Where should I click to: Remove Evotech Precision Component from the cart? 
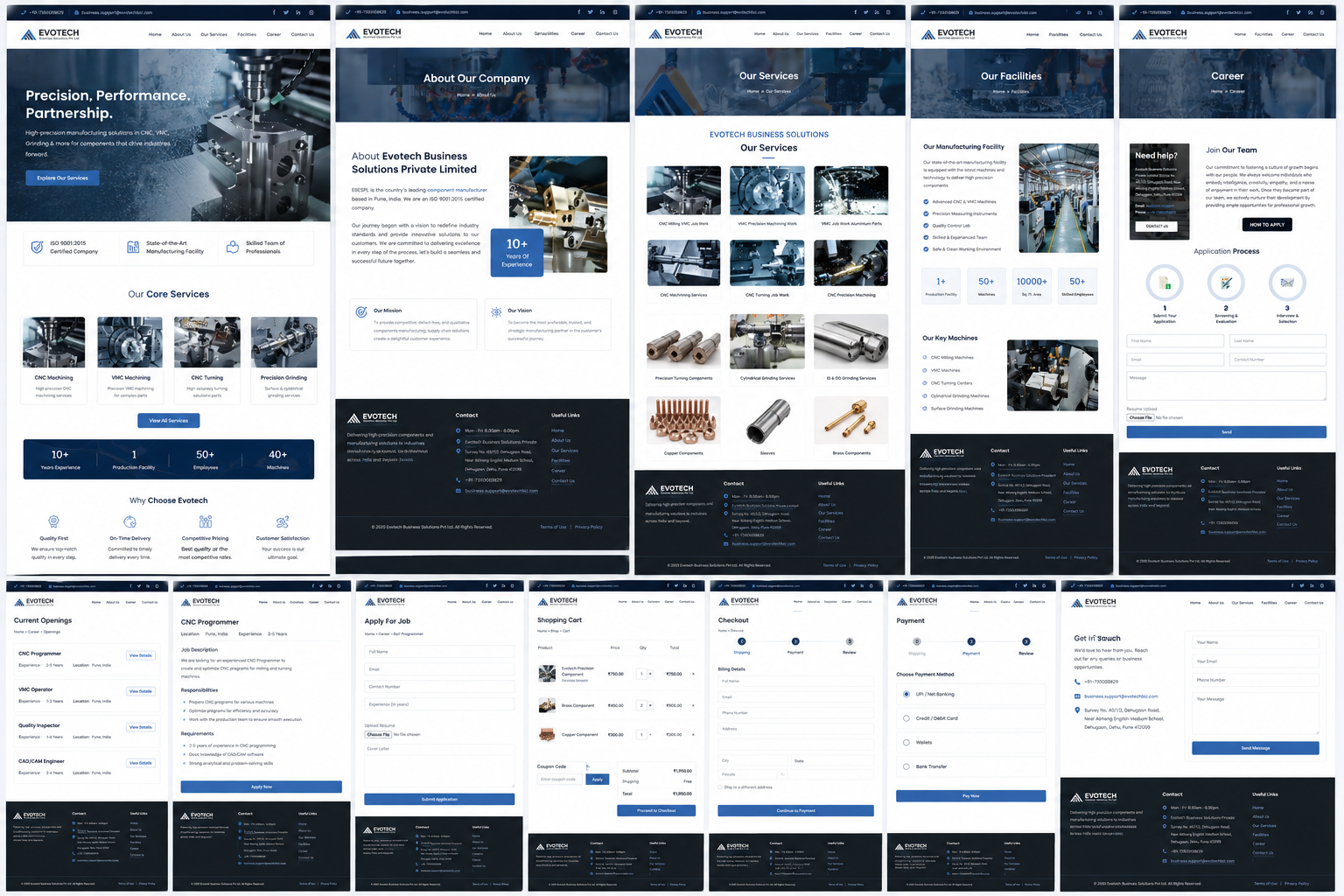click(x=694, y=674)
